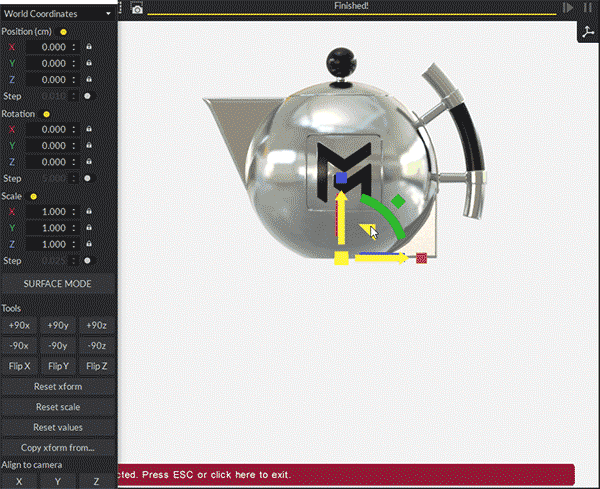
Task: Click the Rotation Y stepper arrows
Action: 74,146
